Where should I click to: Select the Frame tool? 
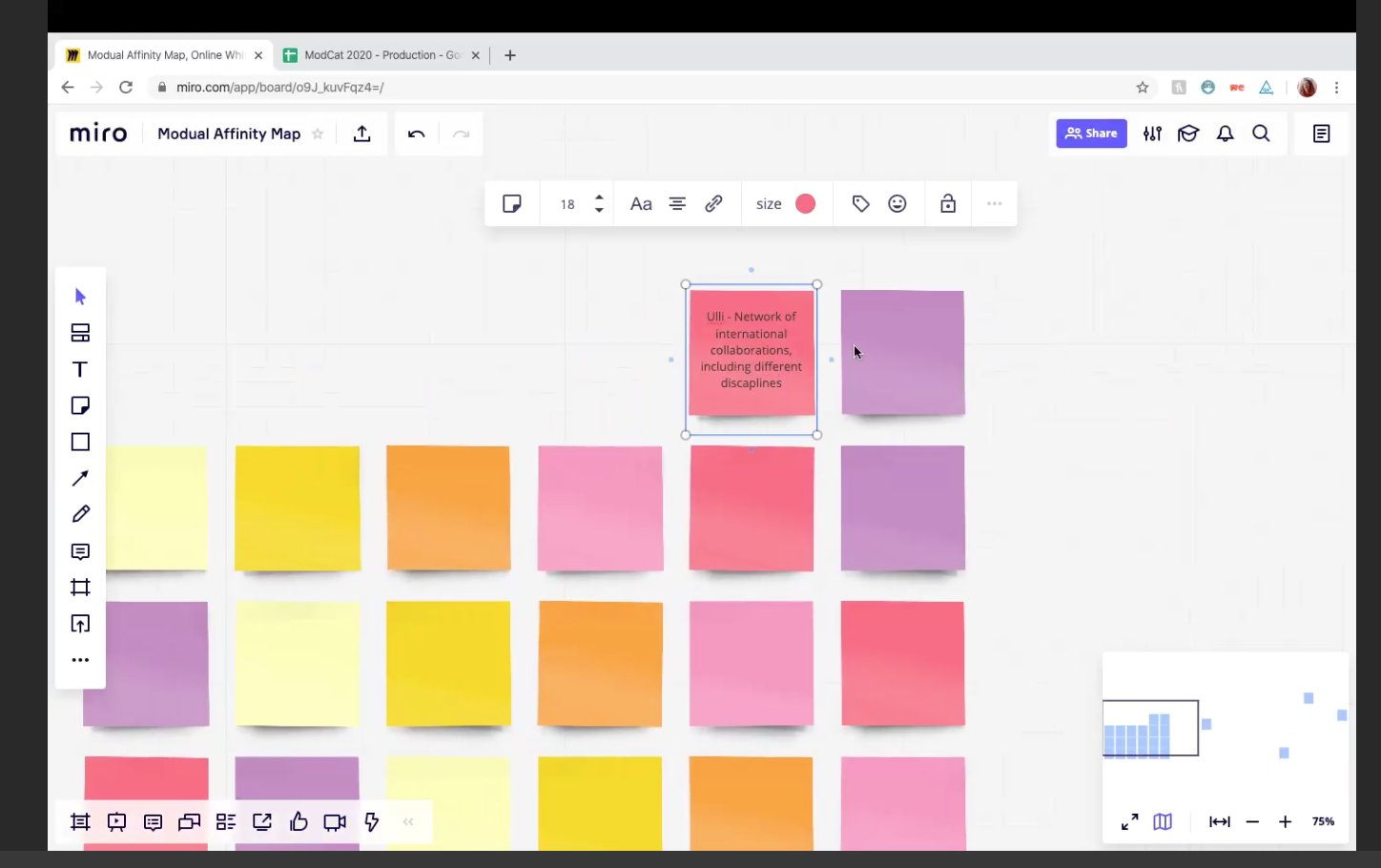(80, 588)
